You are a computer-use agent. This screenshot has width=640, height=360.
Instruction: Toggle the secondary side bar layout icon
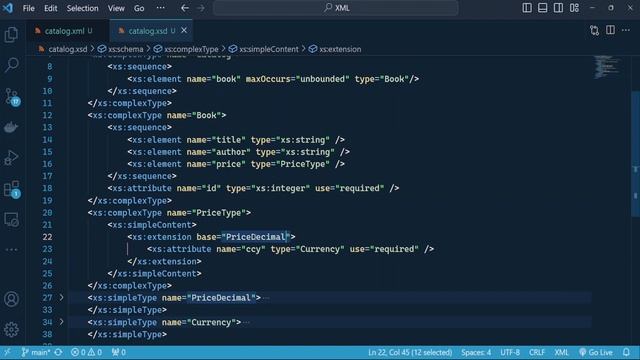pyautogui.click(x=558, y=8)
